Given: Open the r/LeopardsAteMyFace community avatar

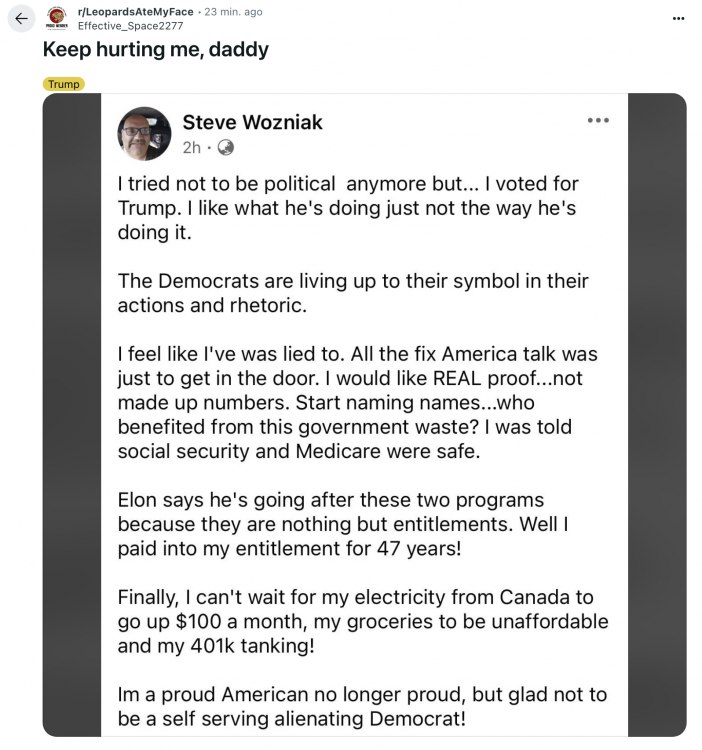Looking at the screenshot, I should pos(57,18).
